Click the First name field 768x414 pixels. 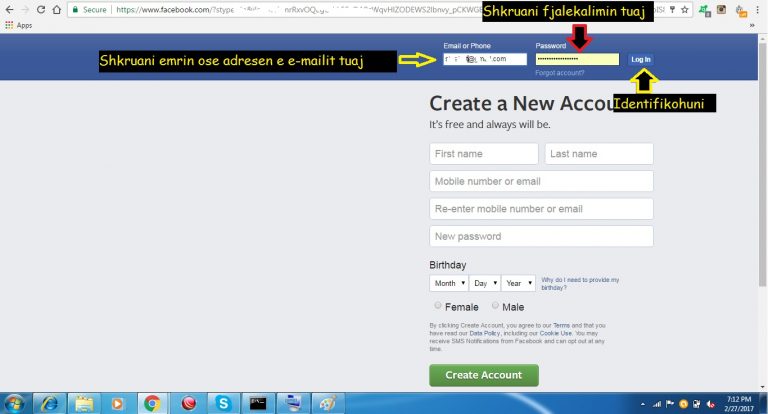tap(484, 154)
